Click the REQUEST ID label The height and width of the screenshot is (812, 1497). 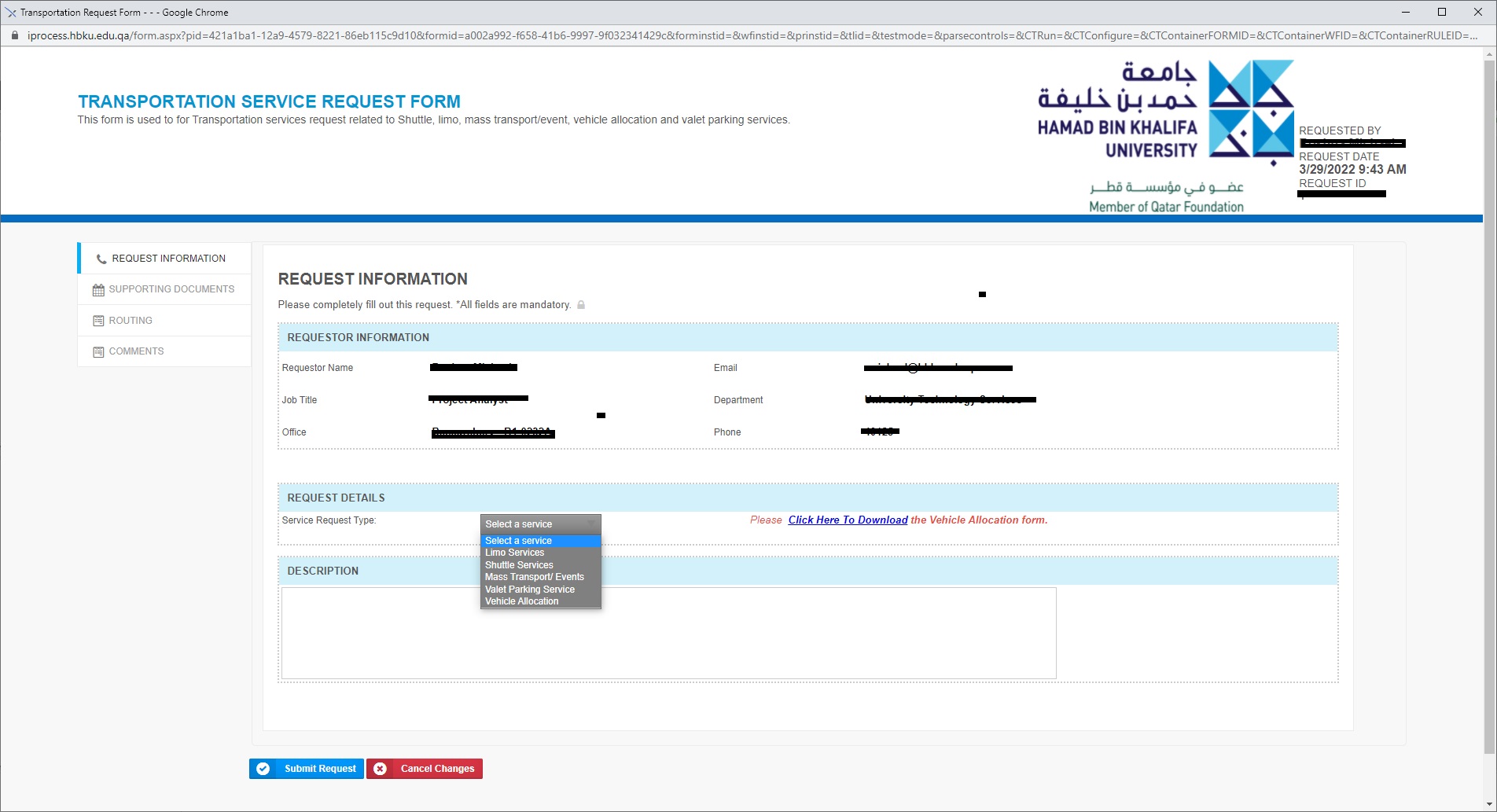click(x=1333, y=183)
